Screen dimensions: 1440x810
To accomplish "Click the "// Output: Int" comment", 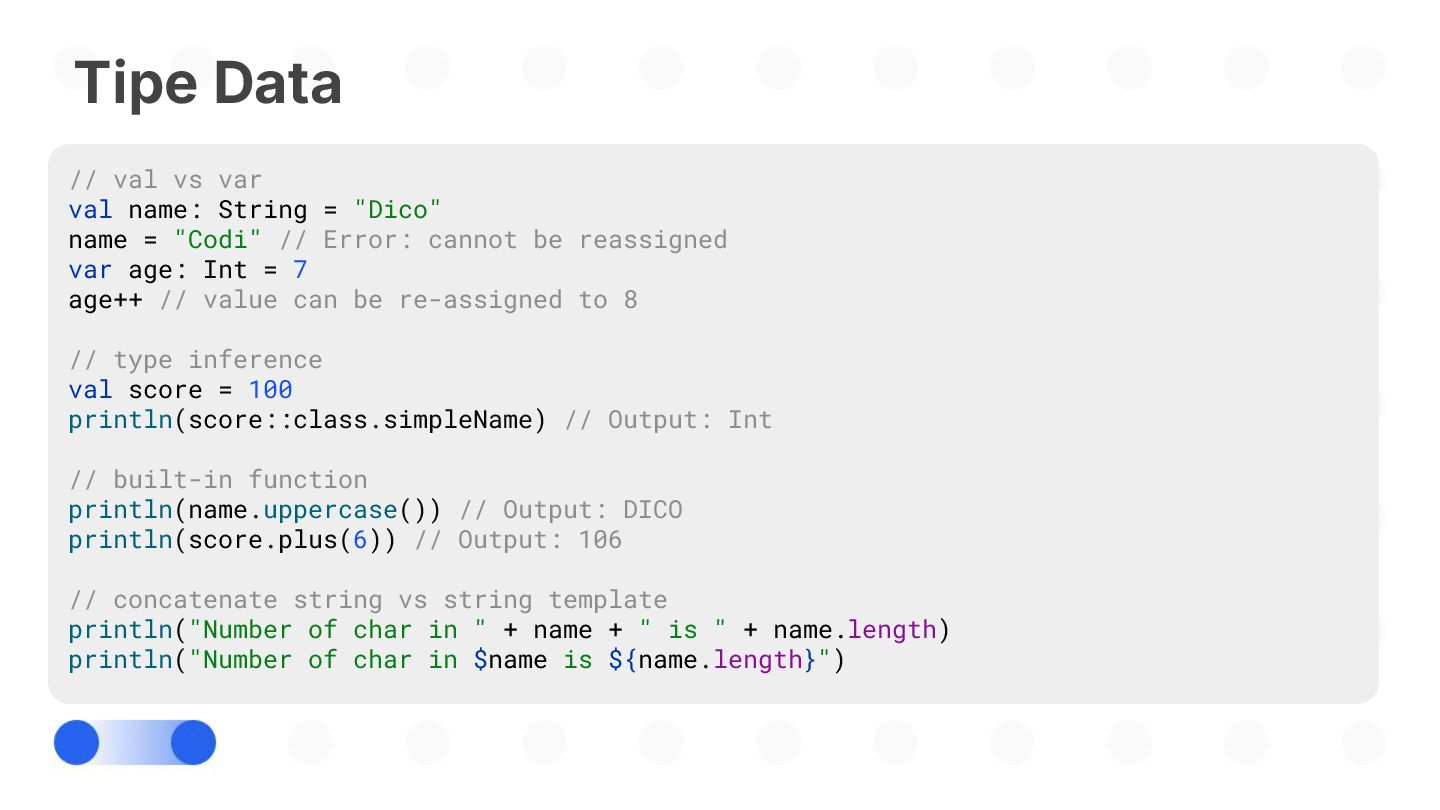I will 668,420.
